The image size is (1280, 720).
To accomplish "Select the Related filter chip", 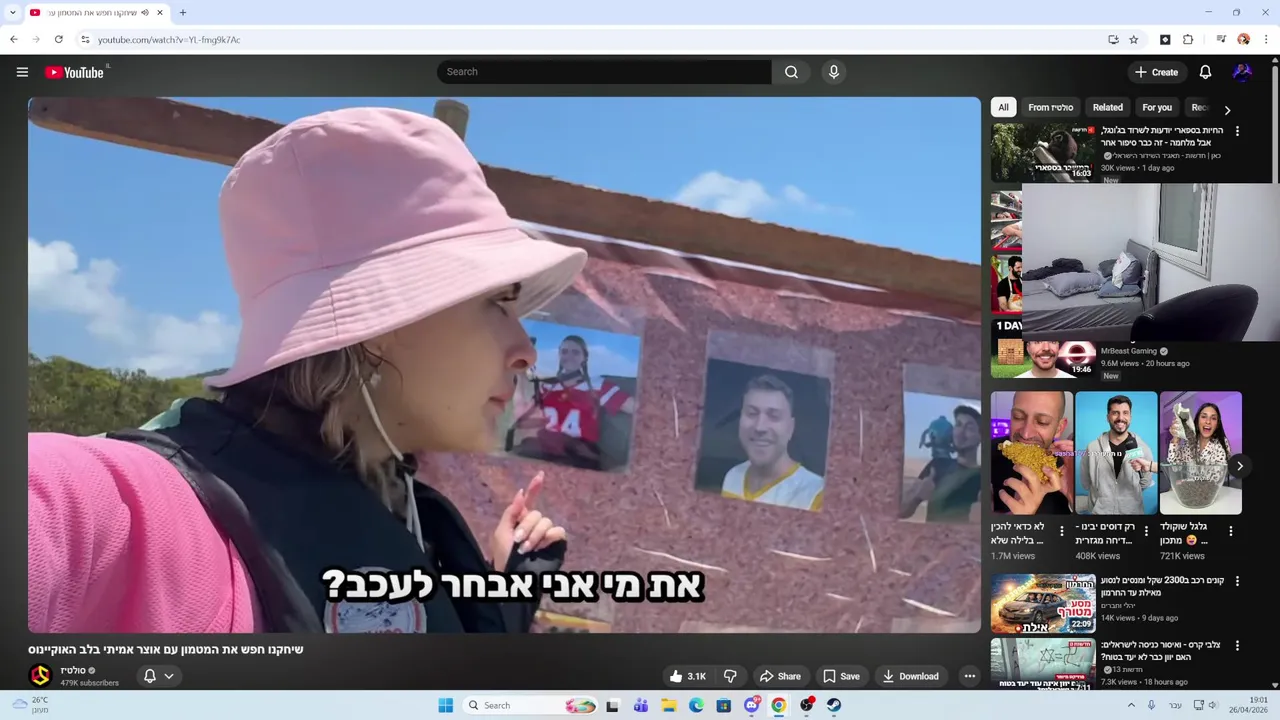I will tap(1107, 107).
